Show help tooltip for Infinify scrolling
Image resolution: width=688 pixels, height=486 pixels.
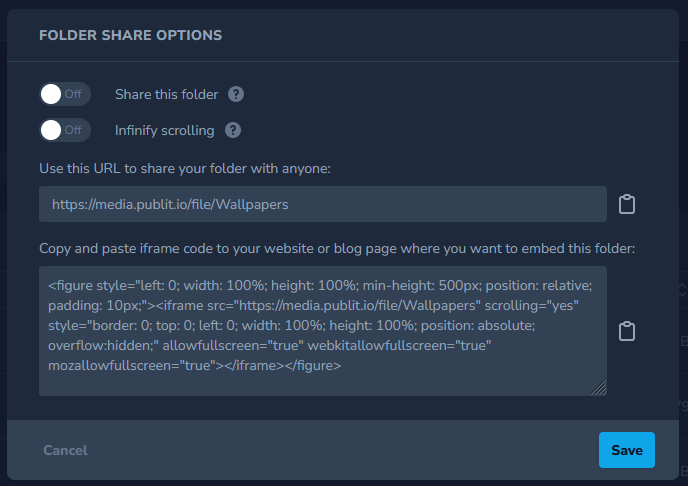pos(233,130)
